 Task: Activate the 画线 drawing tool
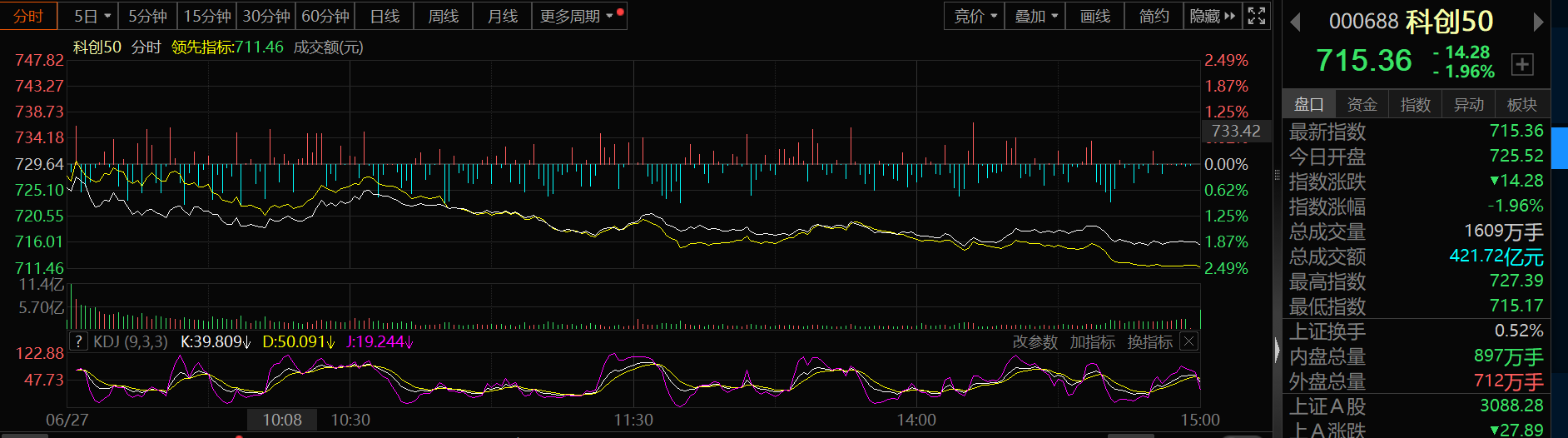pyautogui.click(x=1095, y=16)
